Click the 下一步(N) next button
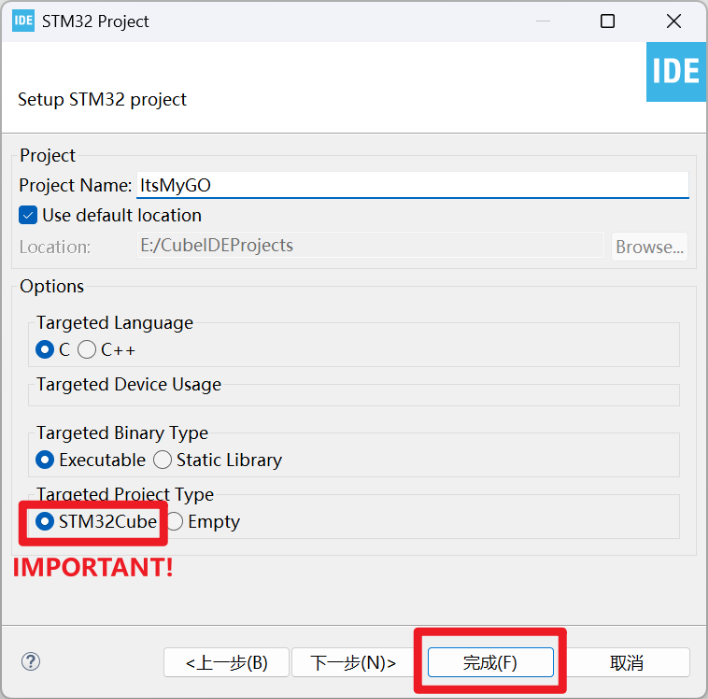708x699 pixels. 353,662
